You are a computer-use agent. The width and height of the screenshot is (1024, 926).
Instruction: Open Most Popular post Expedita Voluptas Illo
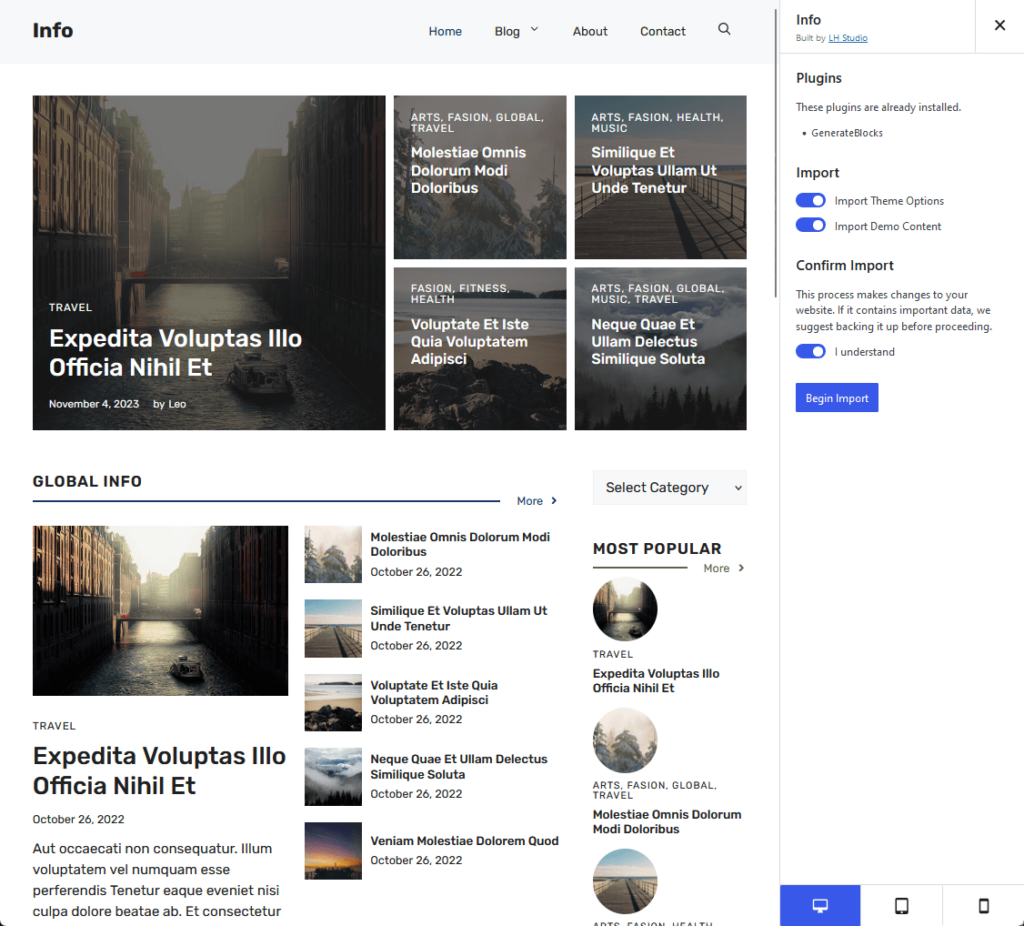(x=656, y=680)
